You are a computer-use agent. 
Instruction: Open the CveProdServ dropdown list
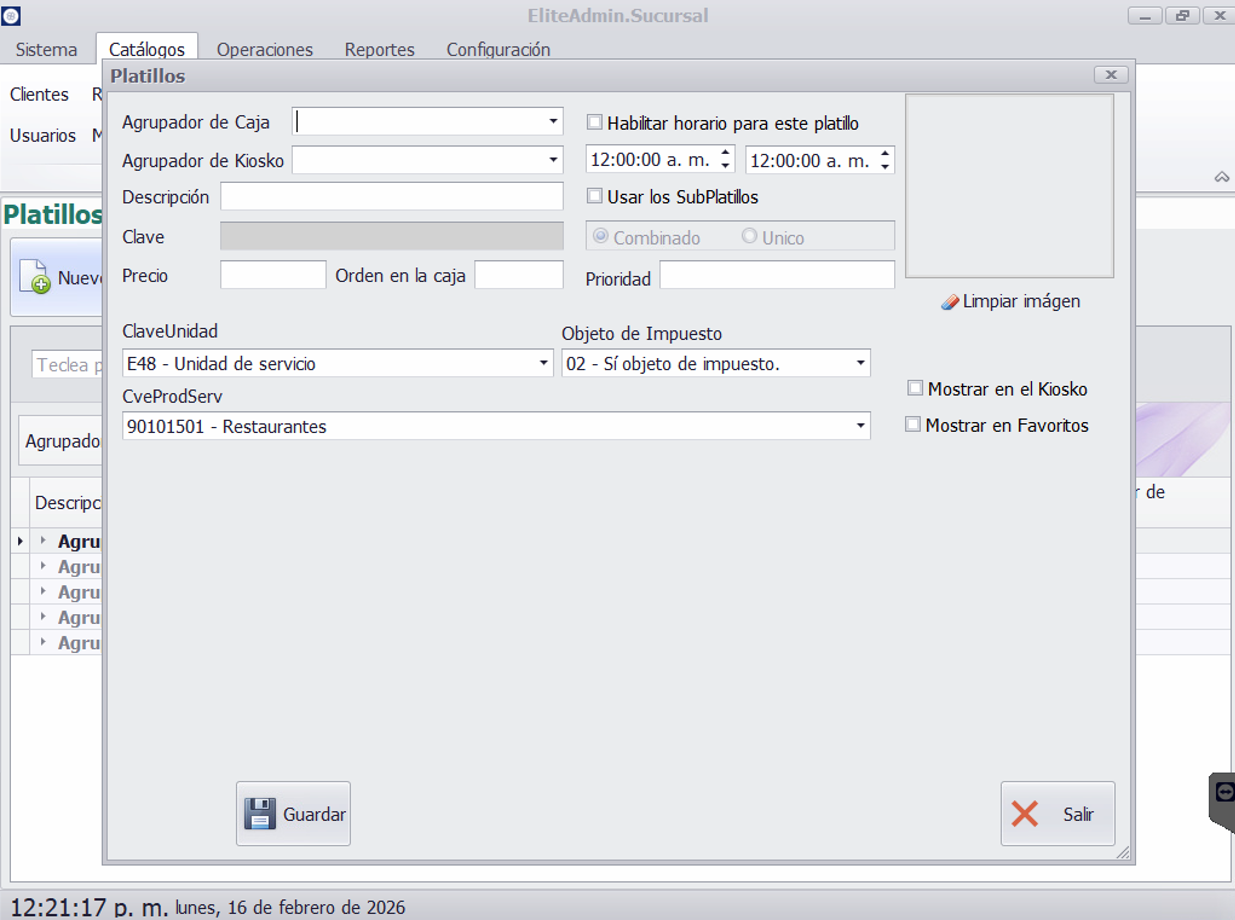(x=860, y=426)
